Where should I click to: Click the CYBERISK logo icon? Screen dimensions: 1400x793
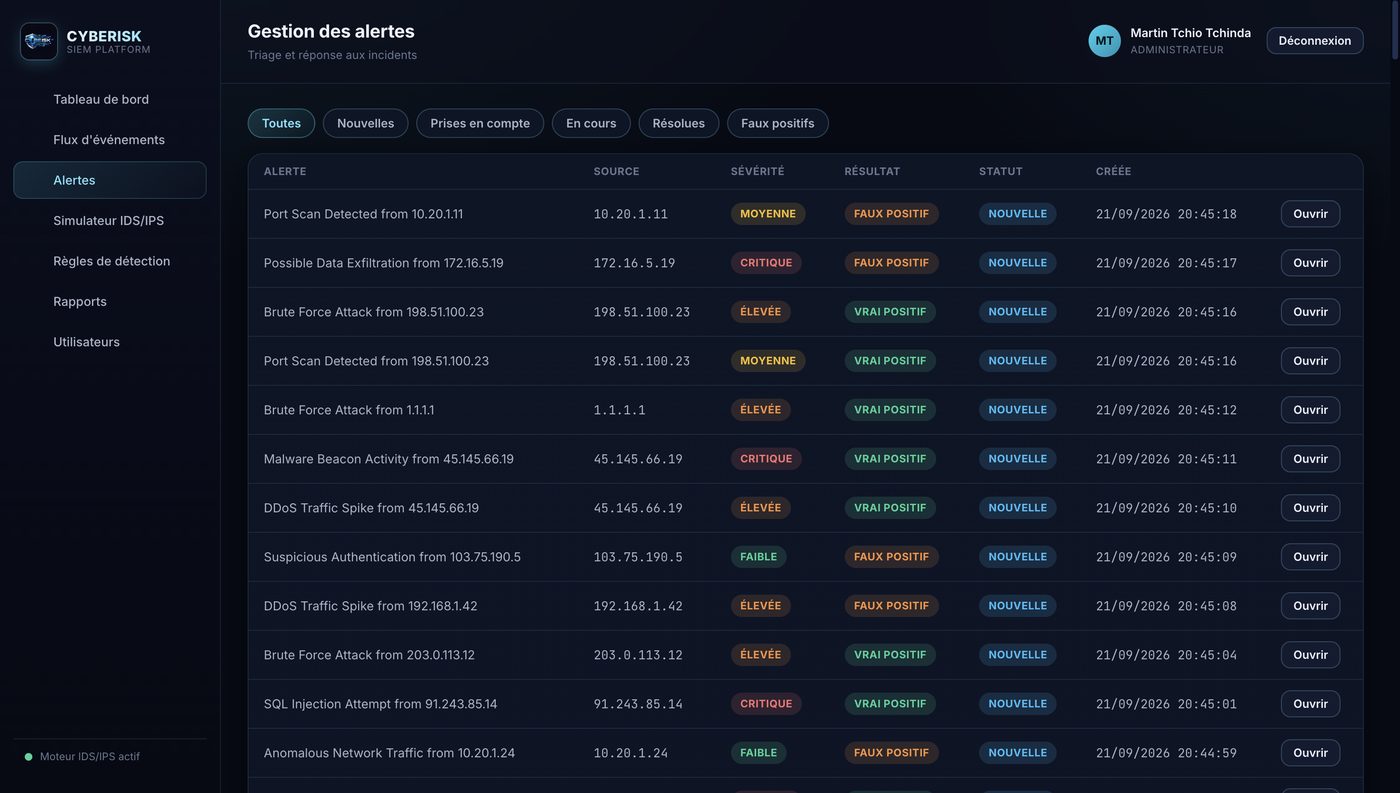39,41
